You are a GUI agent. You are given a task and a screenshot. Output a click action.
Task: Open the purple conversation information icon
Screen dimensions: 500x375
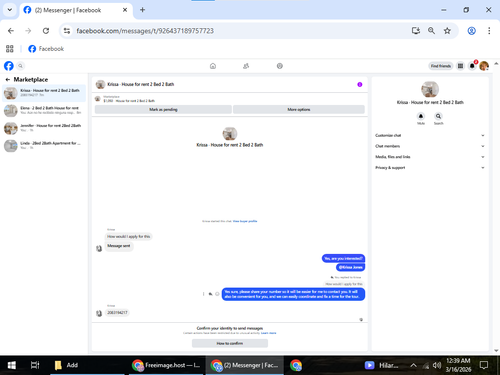[x=360, y=84]
